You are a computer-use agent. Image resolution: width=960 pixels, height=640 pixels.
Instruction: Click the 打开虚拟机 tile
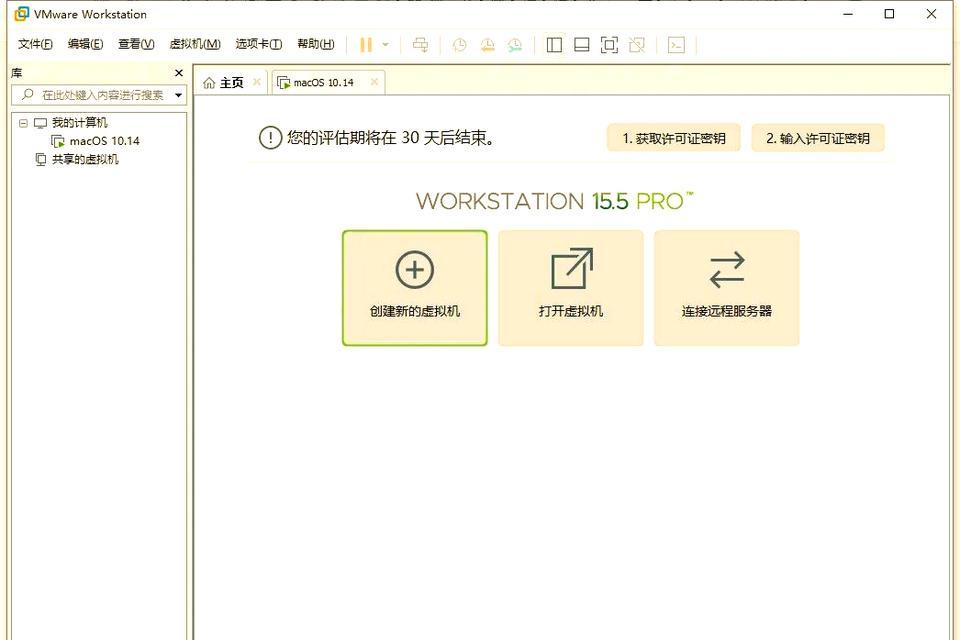click(x=571, y=288)
